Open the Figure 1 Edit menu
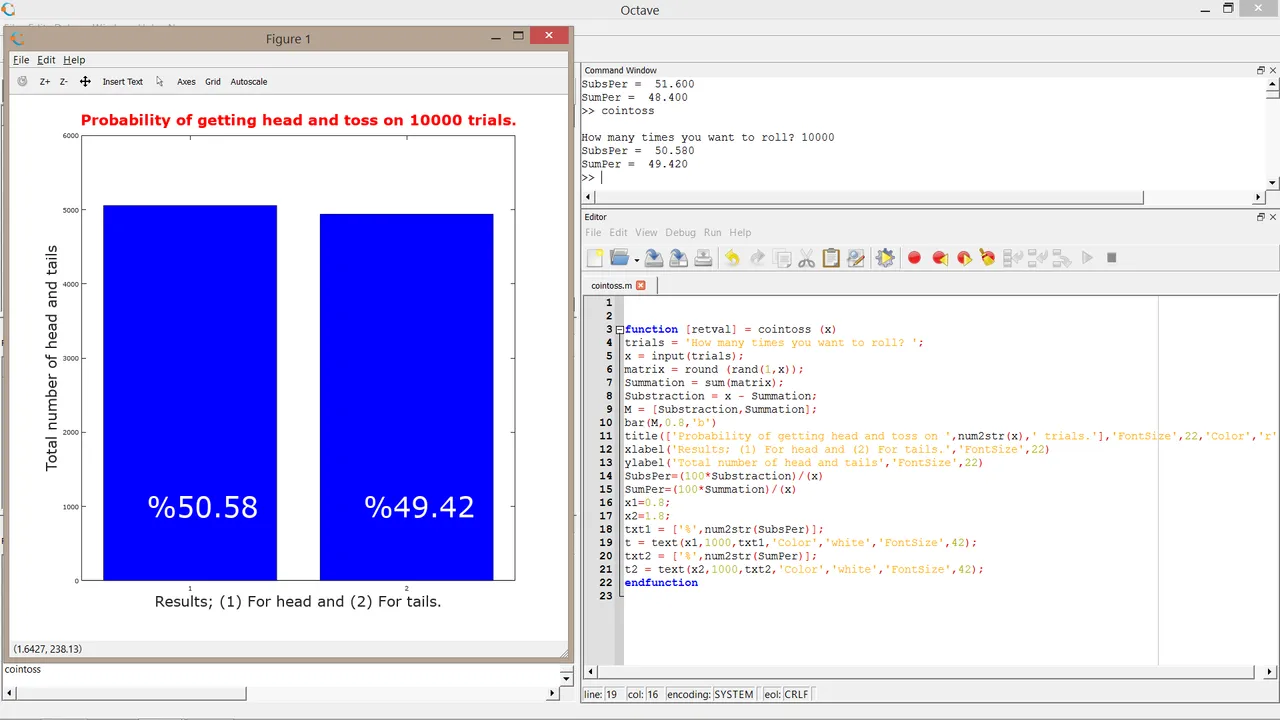The height and width of the screenshot is (720, 1280). (x=46, y=60)
